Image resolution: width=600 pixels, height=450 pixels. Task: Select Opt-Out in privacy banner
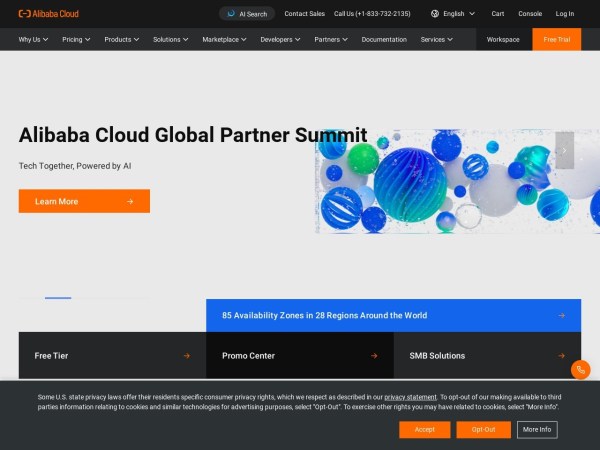pos(483,429)
